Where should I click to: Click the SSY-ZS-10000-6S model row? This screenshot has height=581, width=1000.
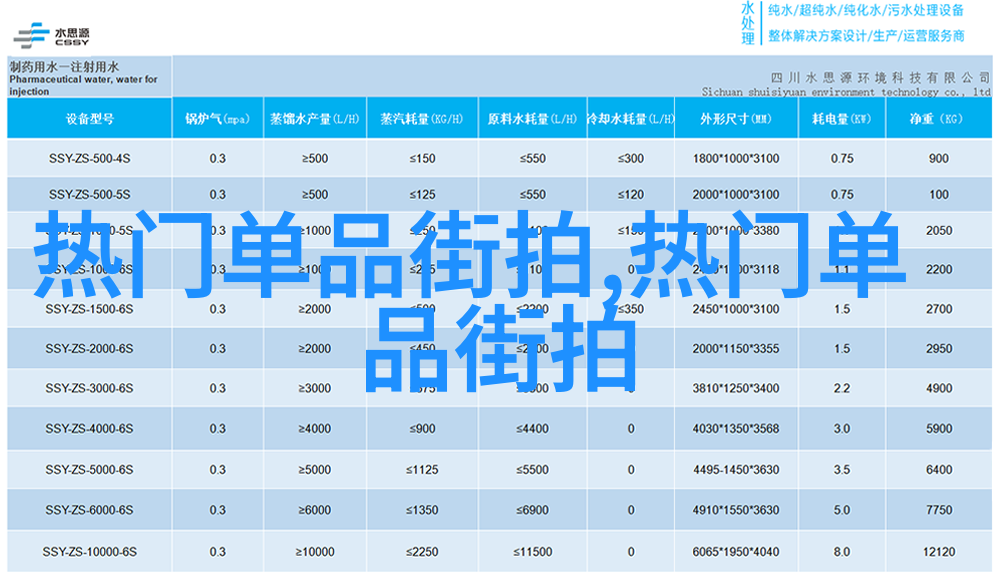89,552
